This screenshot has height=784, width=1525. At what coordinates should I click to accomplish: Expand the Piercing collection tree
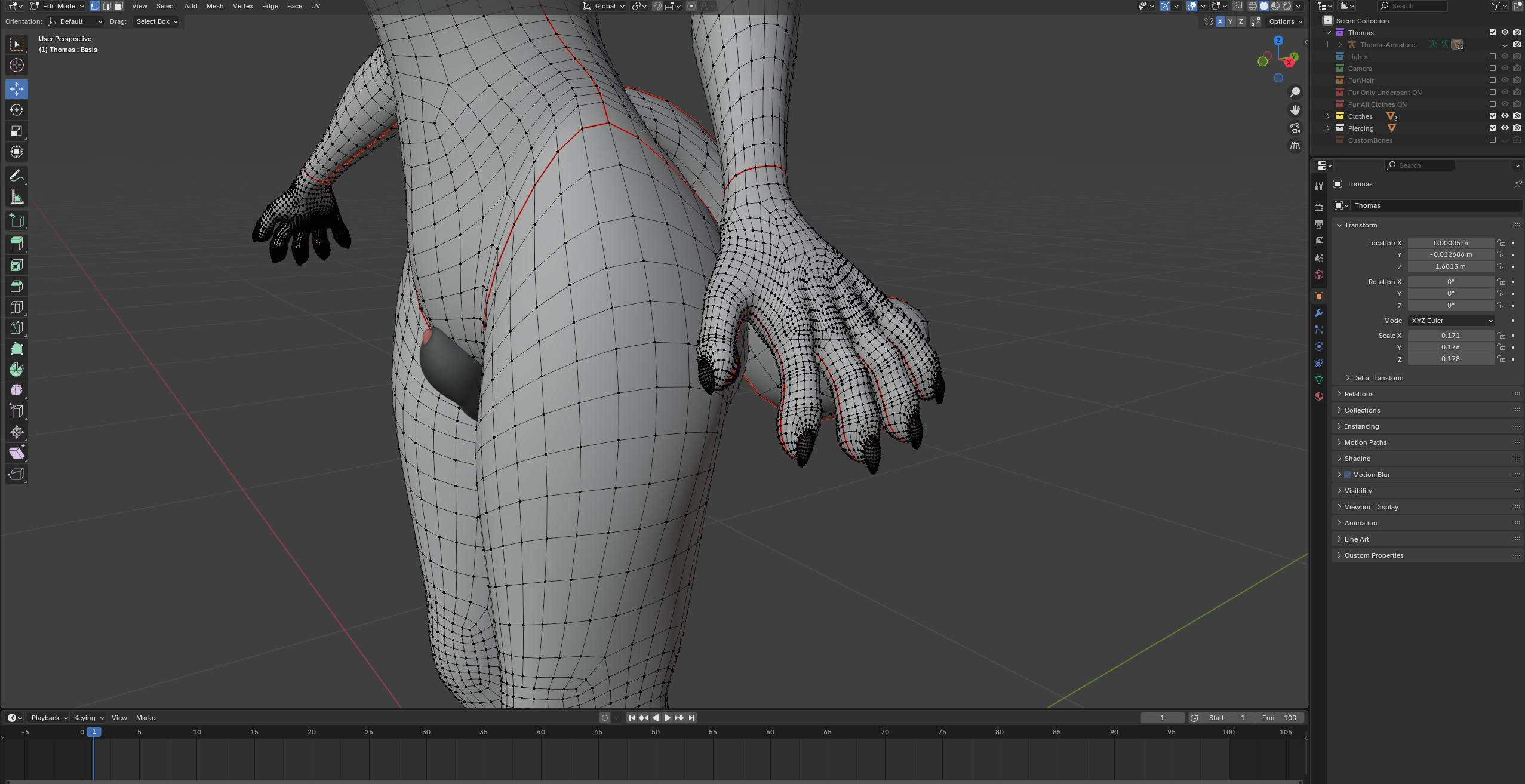click(1329, 128)
